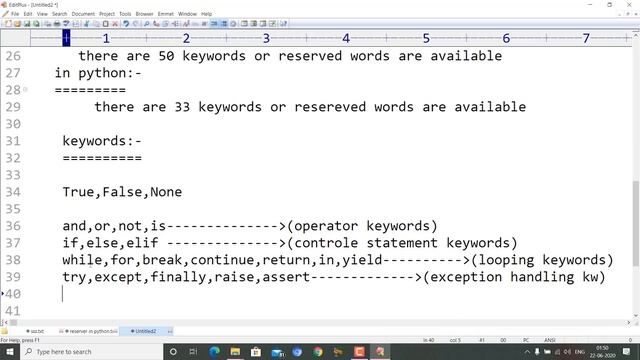
Task: Click 'PC' file format in status bar
Action: 526,340
